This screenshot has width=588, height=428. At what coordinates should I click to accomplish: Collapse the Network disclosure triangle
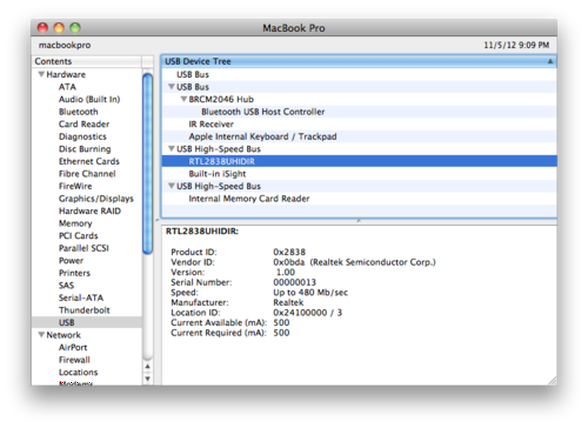pyautogui.click(x=41, y=335)
